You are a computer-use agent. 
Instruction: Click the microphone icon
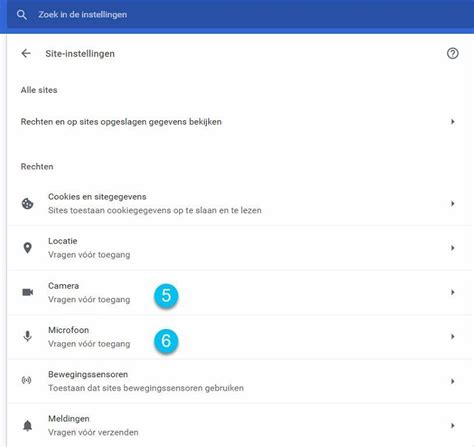point(27,336)
